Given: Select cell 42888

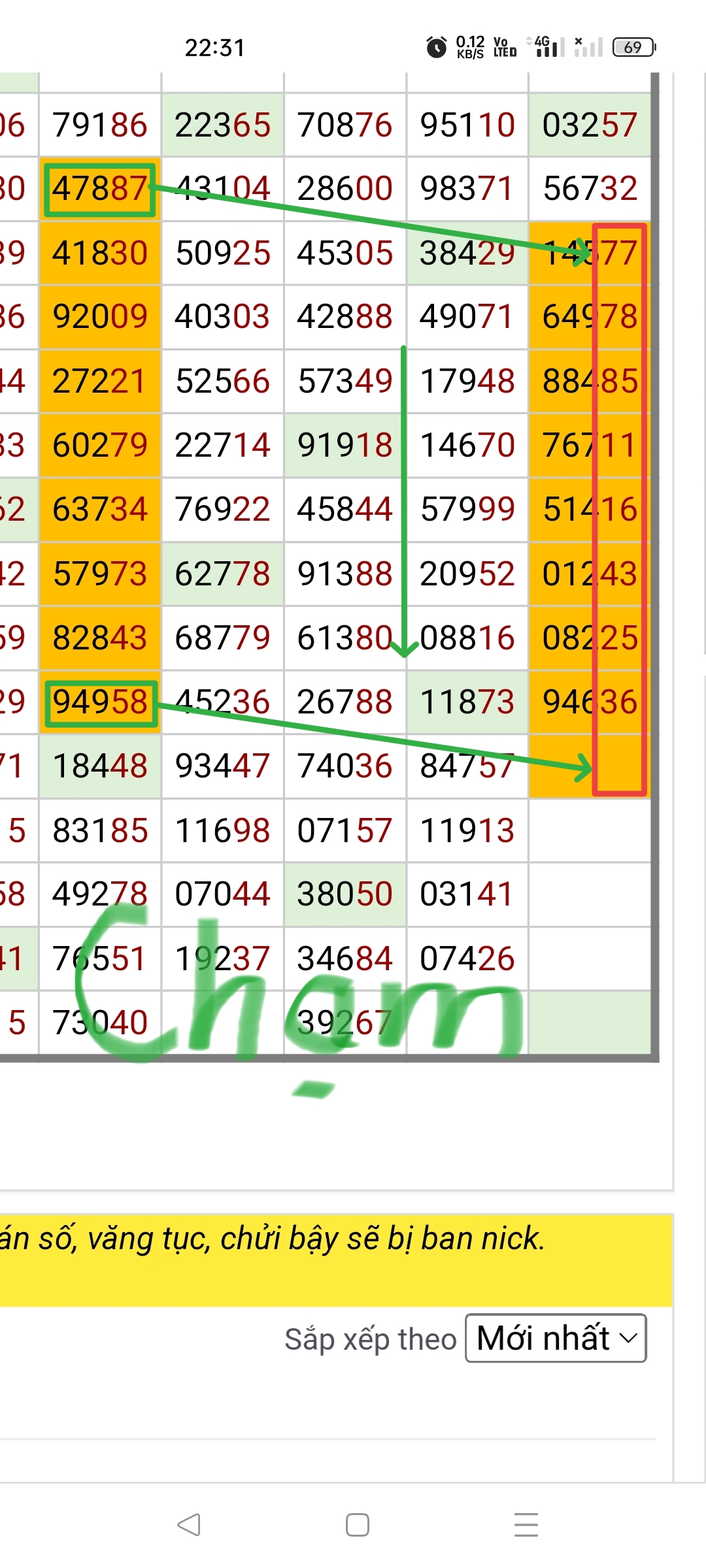Looking at the screenshot, I should 345,317.
